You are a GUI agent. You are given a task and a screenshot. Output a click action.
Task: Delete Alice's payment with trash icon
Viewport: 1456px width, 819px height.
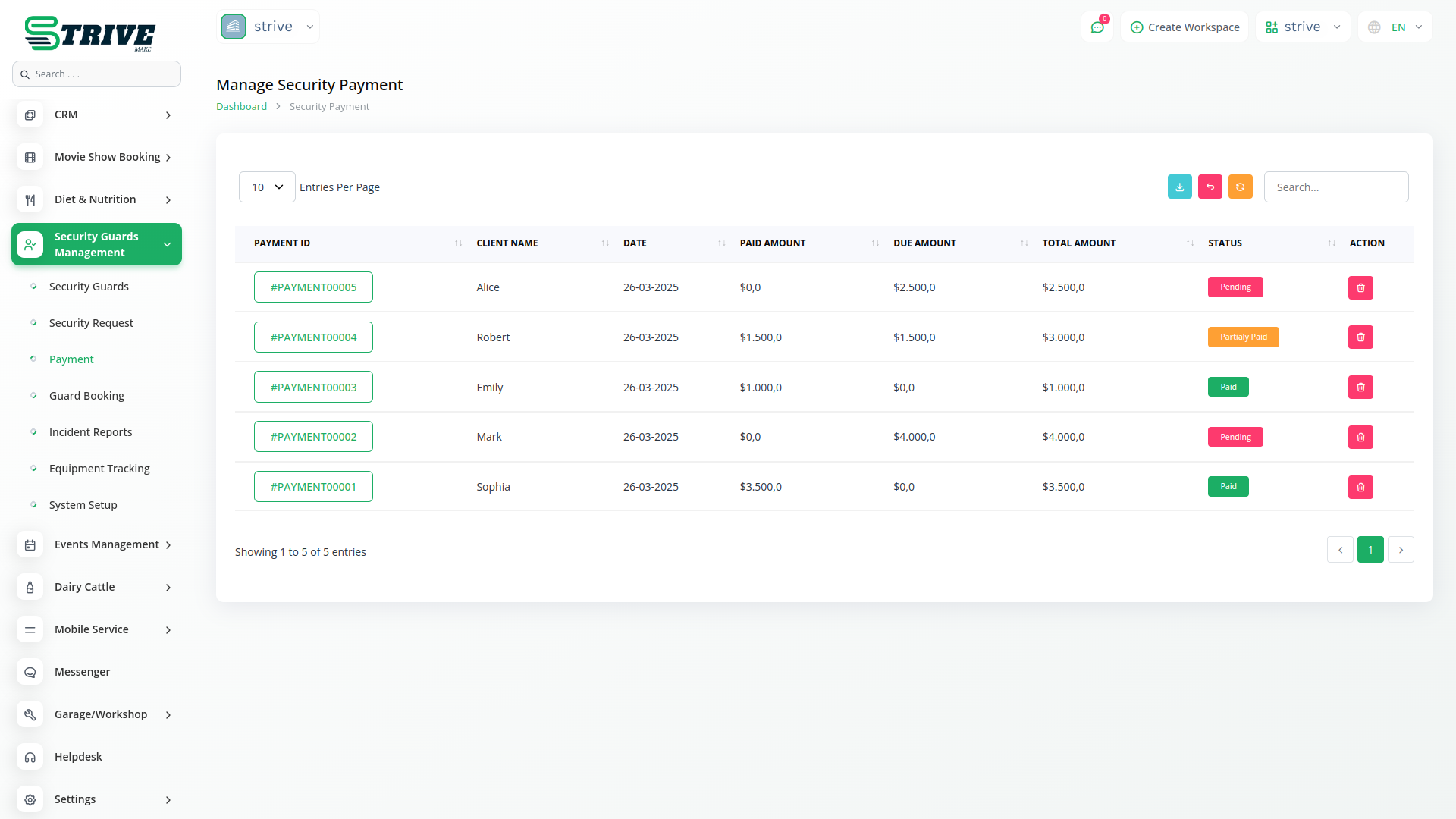[x=1360, y=287]
